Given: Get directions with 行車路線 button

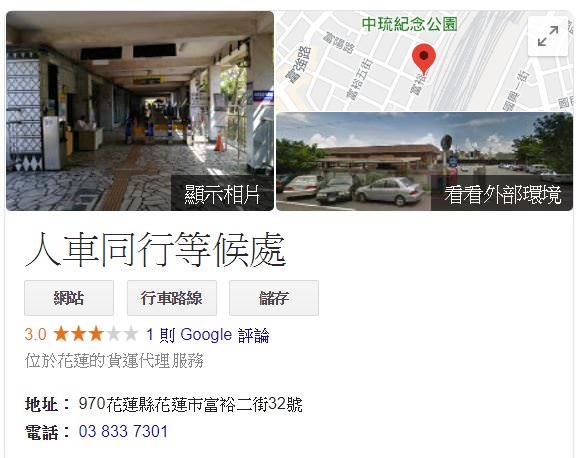Looking at the screenshot, I should [172, 298].
